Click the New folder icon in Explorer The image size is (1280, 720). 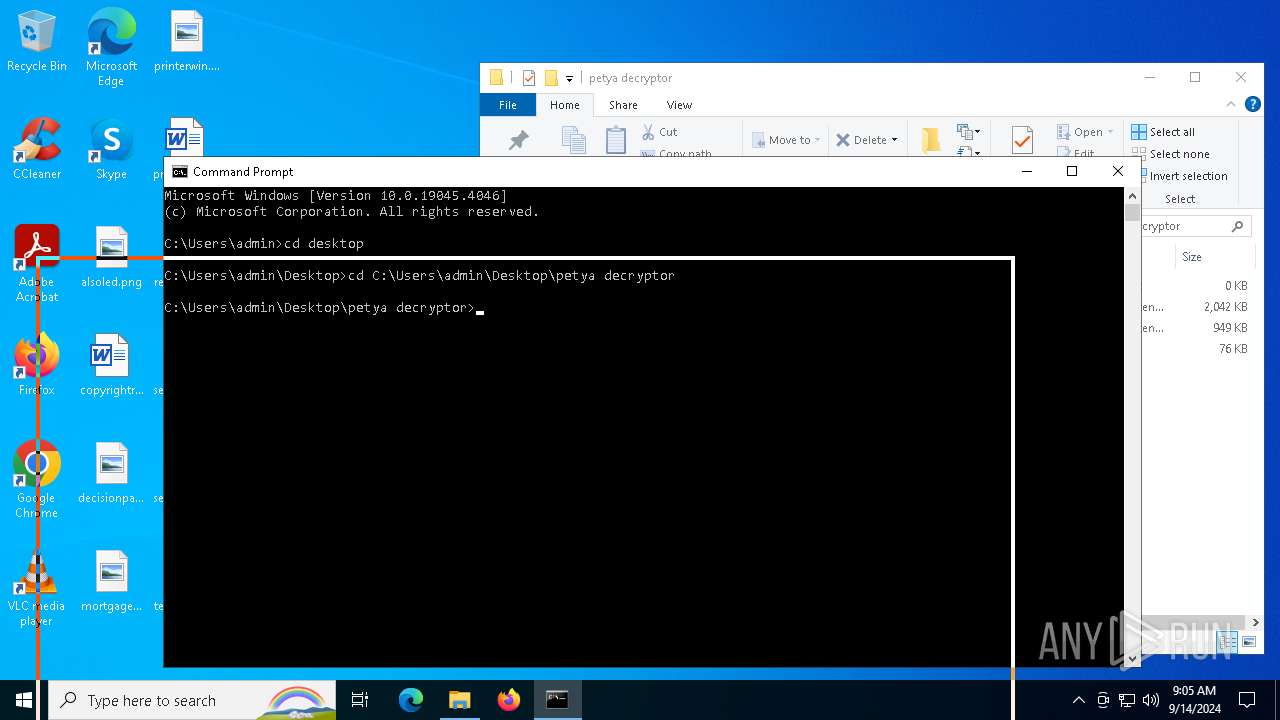pyautogui.click(x=930, y=140)
